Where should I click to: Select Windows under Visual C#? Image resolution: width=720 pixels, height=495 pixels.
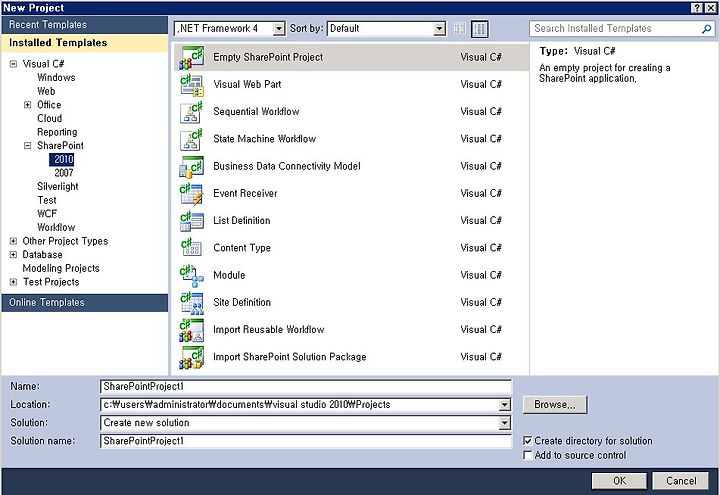point(56,78)
